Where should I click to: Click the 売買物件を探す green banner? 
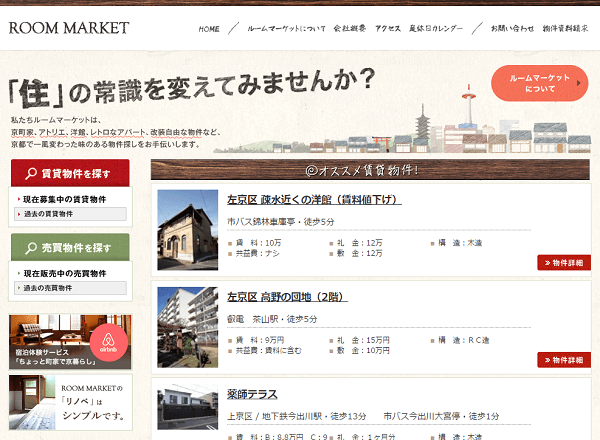(70, 247)
